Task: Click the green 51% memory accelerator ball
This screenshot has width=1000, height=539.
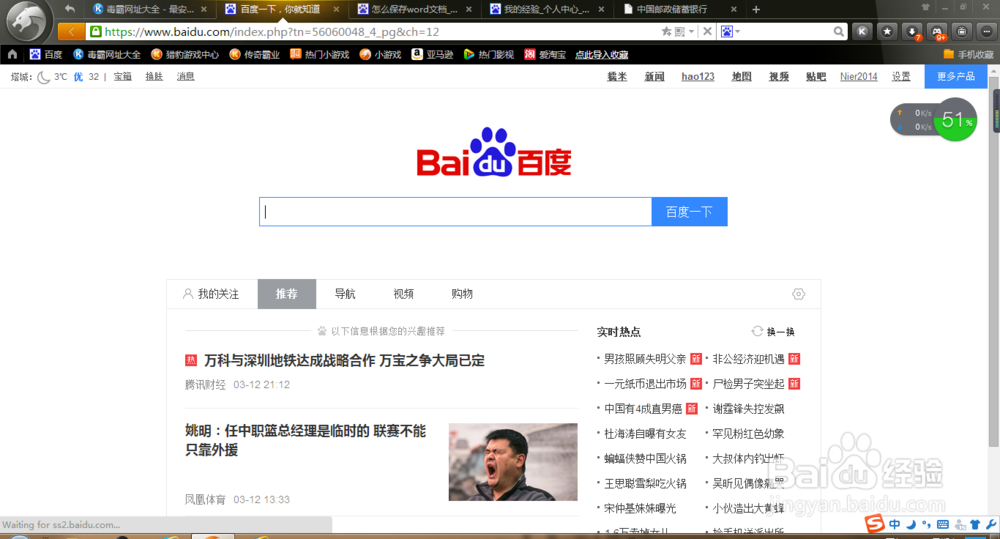Action: coord(955,119)
